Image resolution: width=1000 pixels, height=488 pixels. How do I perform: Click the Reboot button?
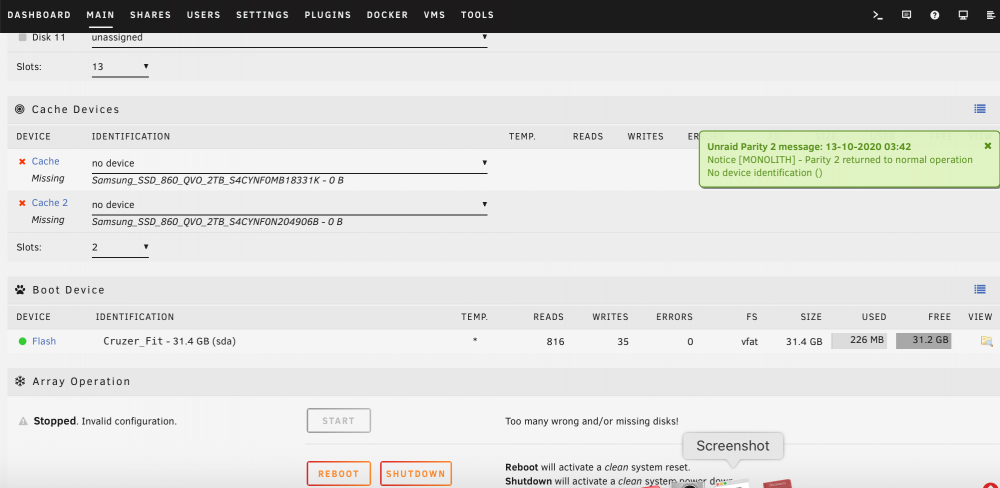pyautogui.click(x=339, y=474)
